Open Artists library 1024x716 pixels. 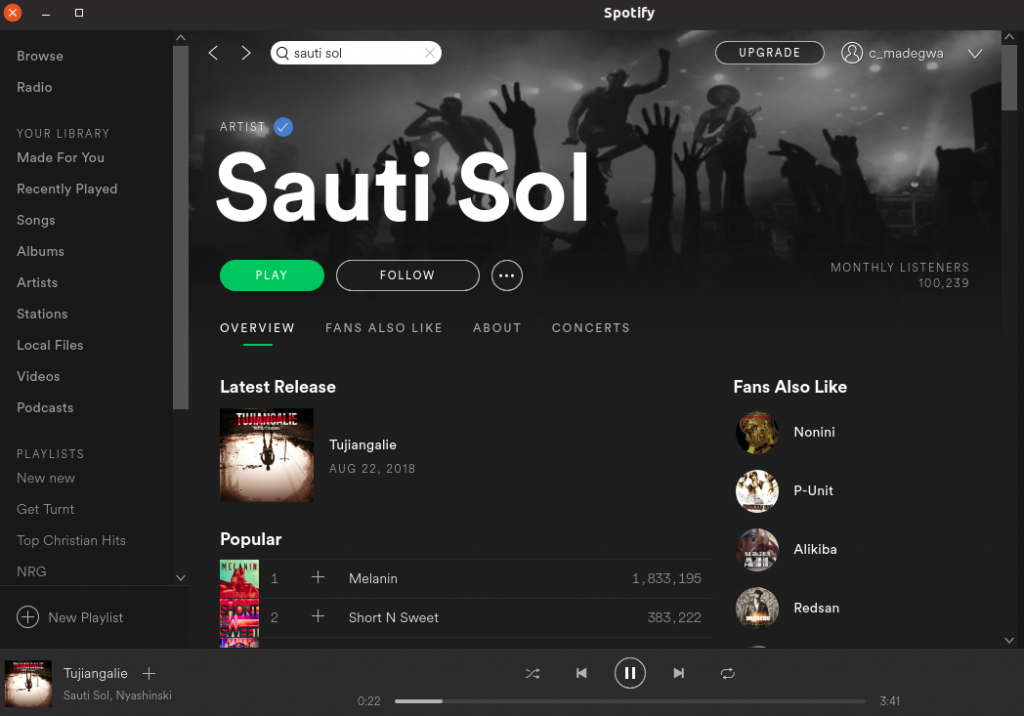pyautogui.click(x=37, y=283)
